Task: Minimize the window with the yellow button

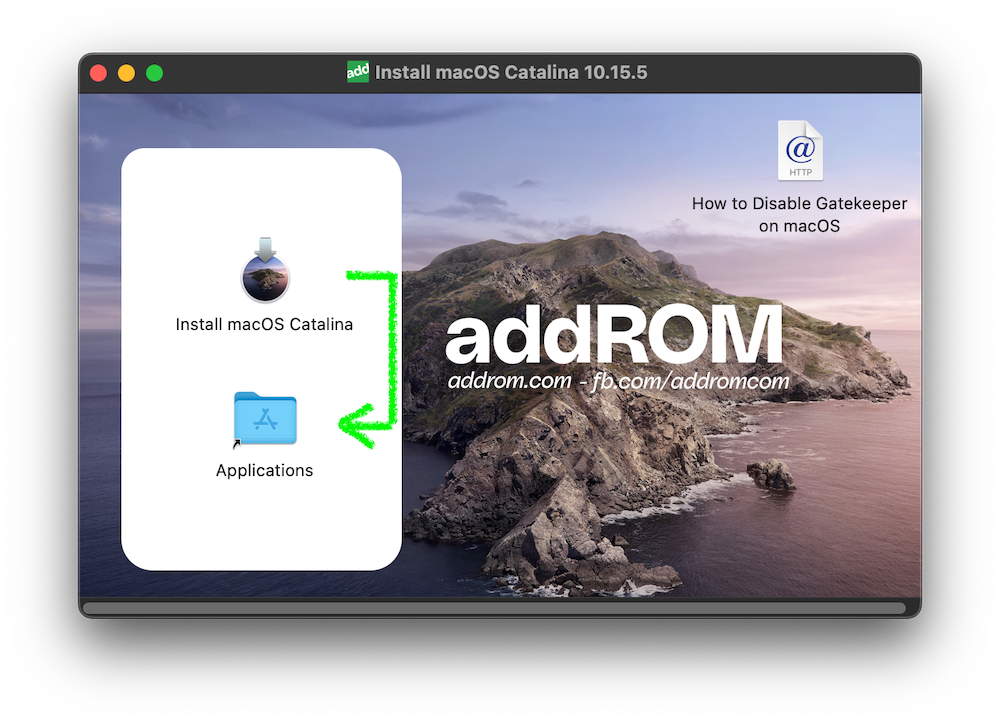Action: [x=126, y=73]
